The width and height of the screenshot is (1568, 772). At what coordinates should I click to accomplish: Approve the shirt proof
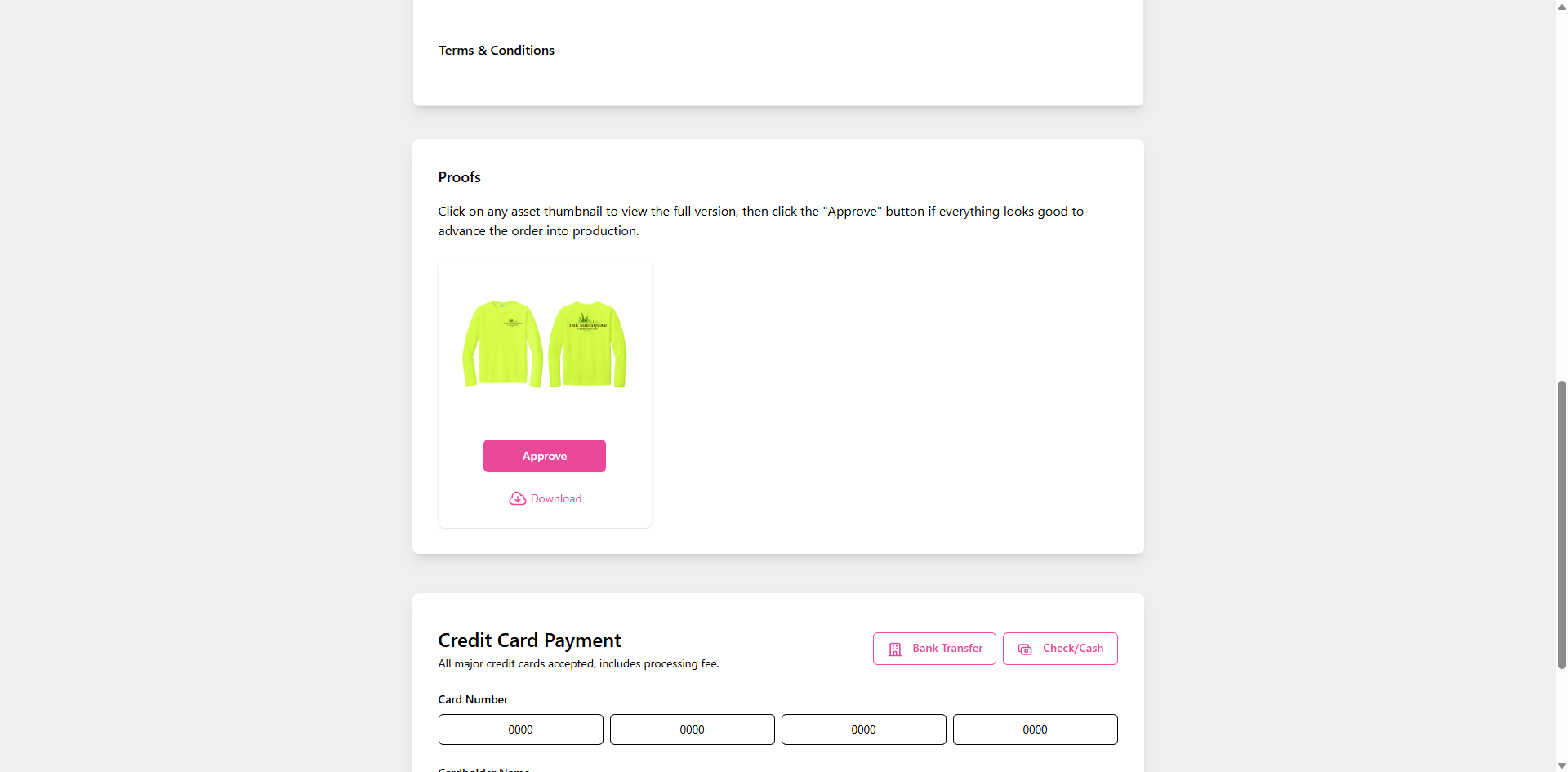click(545, 456)
